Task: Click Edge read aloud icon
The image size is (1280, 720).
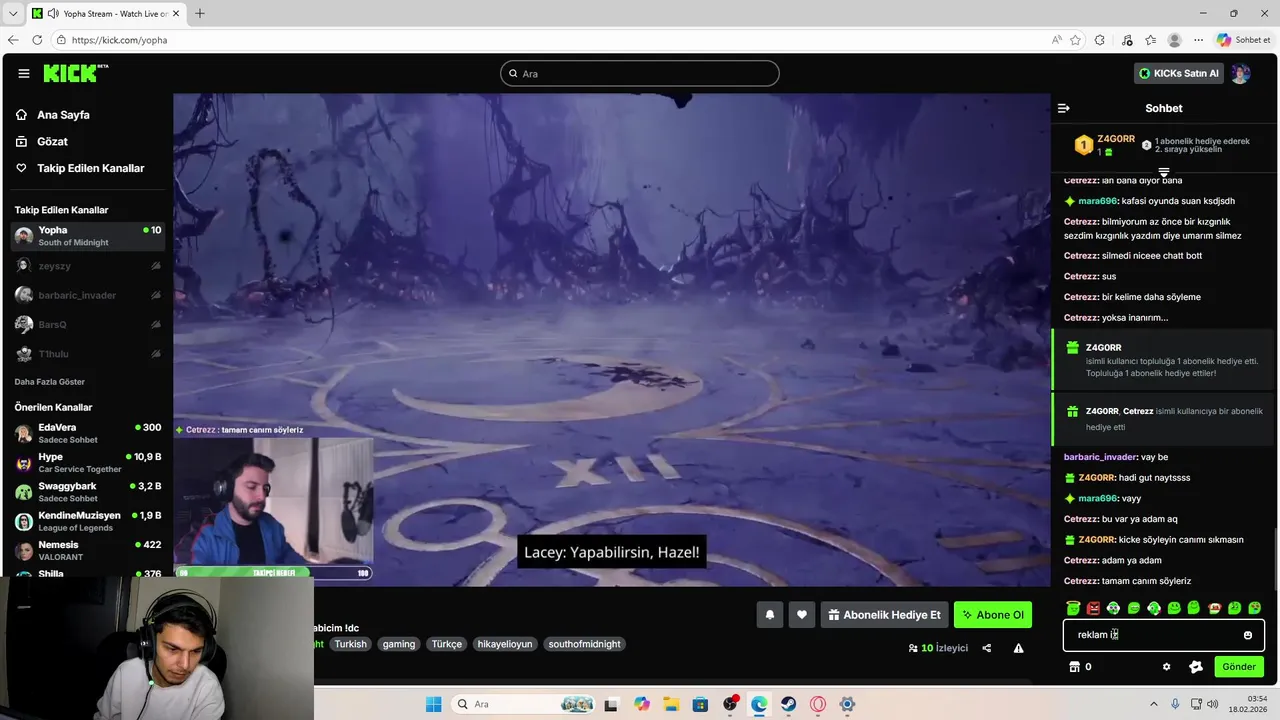Action: (x=1057, y=40)
